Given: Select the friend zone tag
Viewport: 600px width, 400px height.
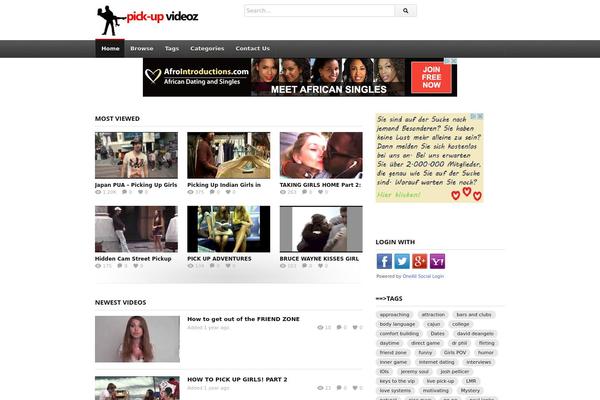Looking at the screenshot, I should [x=393, y=353].
